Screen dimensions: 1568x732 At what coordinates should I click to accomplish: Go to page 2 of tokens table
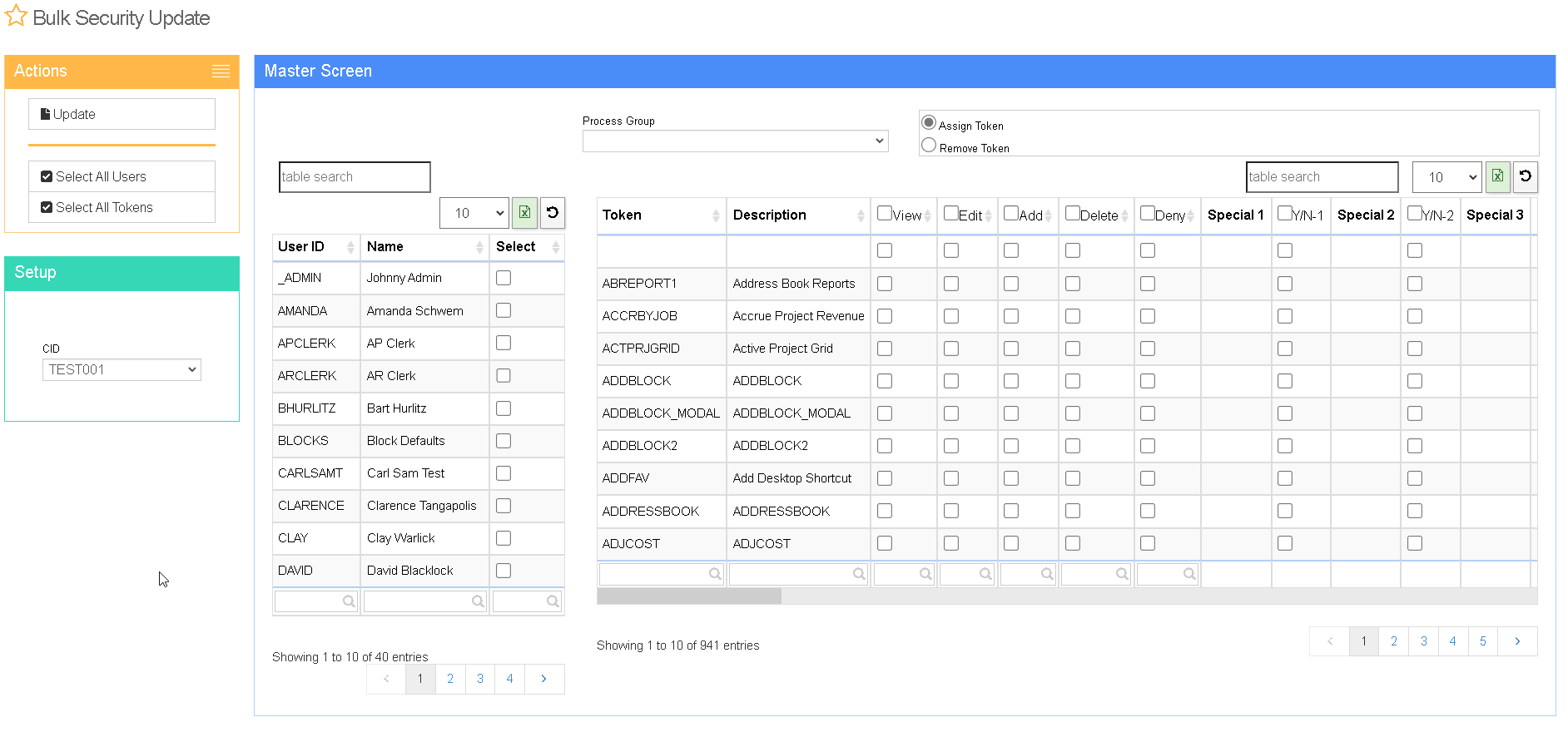1394,641
